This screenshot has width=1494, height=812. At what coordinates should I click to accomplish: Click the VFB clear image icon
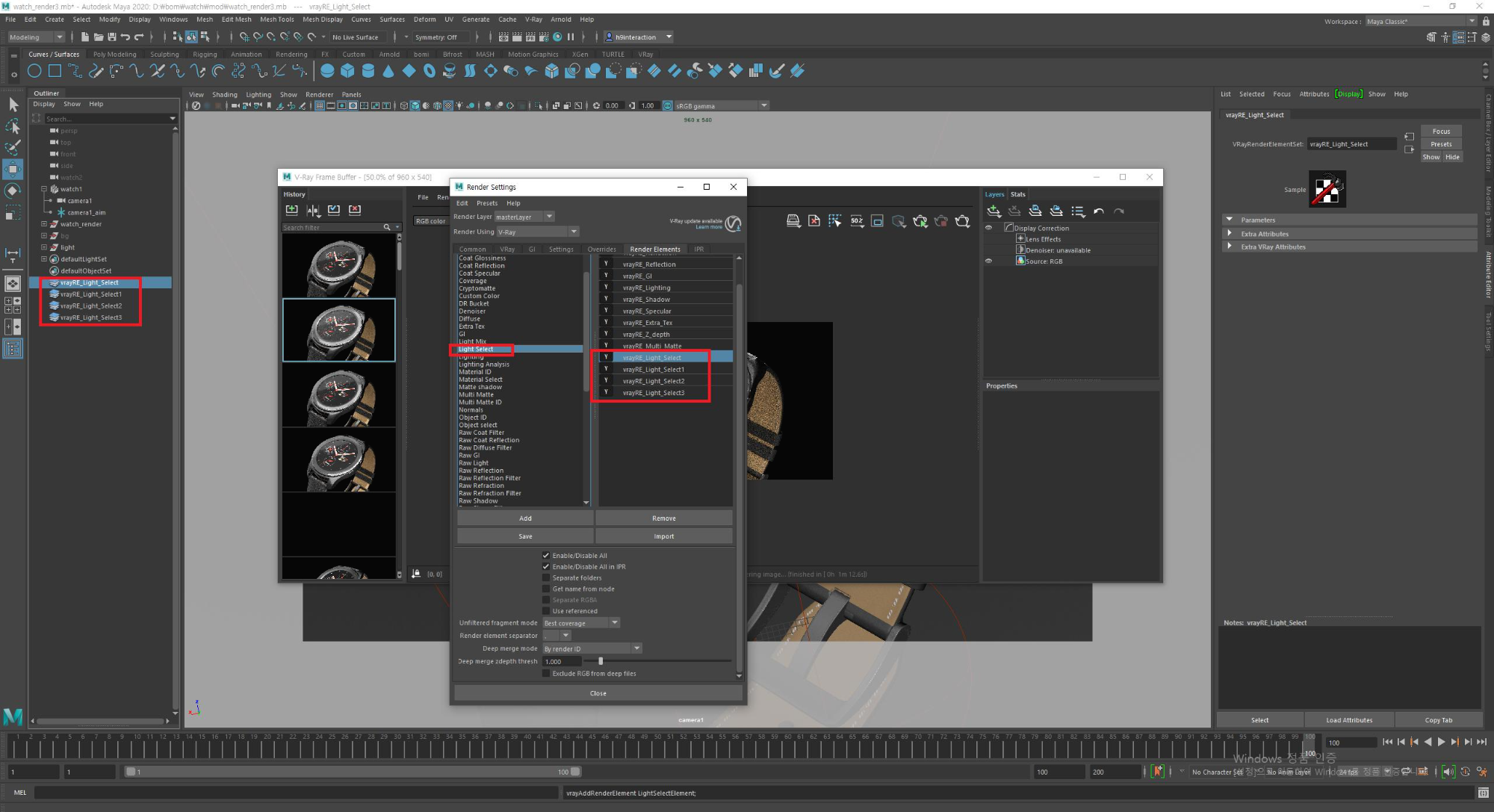[814, 221]
